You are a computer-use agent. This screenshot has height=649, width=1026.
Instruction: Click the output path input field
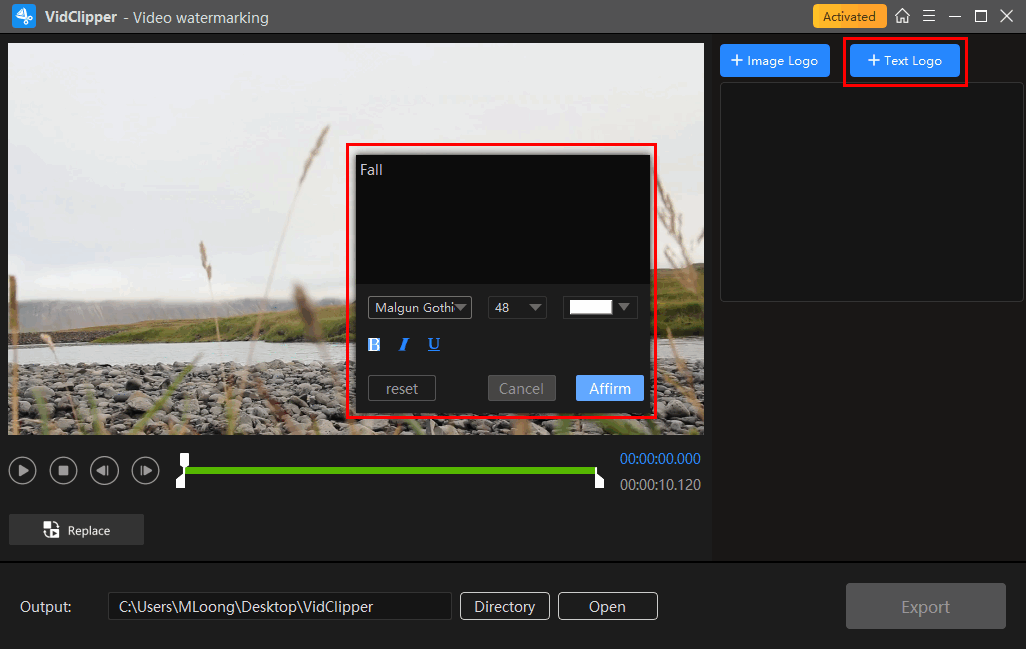tap(280, 606)
